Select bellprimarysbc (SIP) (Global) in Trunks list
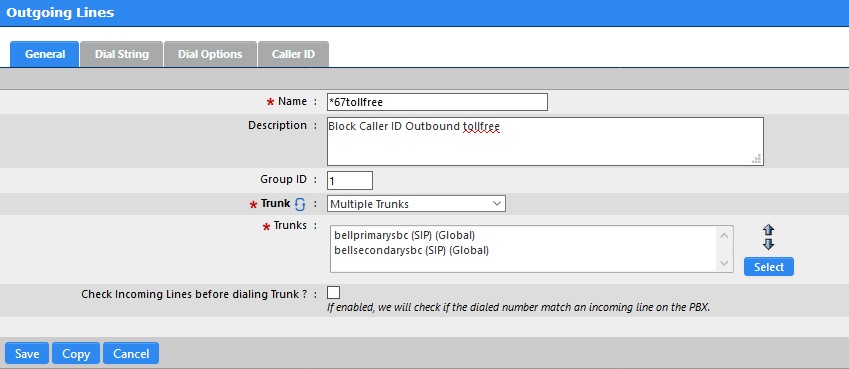This screenshot has width=849, height=369. point(405,236)
